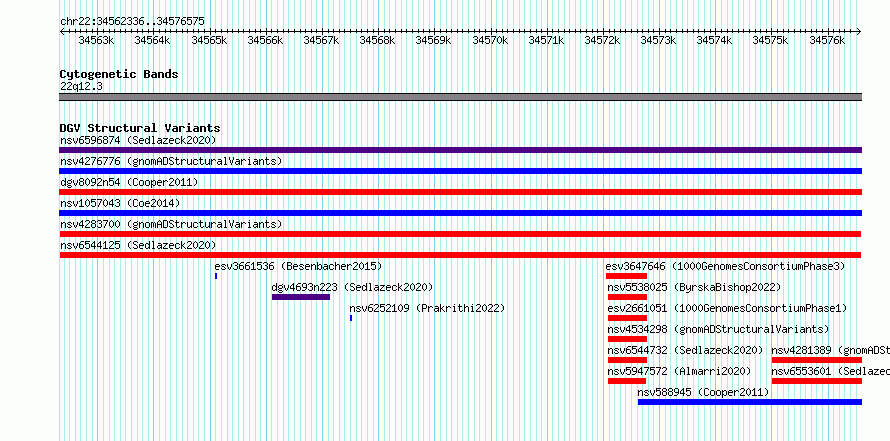The image size is (890, 441).
Task: Select the red nsv4283700 variant bar
Action: pos(460,234)
